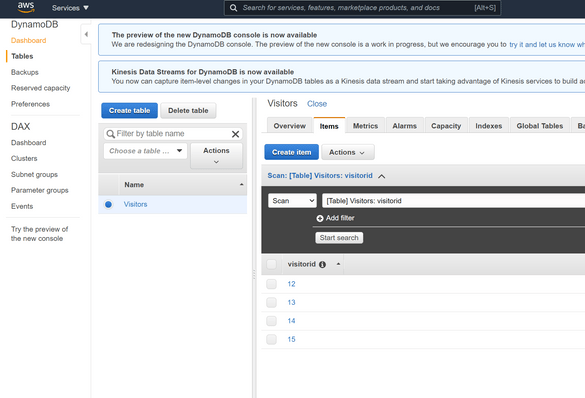Image resolution: width=585 pixels, height=398 pixels.
Task: Open the [Table] Visitors: visitorid selector
Action: tap(453, 201)
